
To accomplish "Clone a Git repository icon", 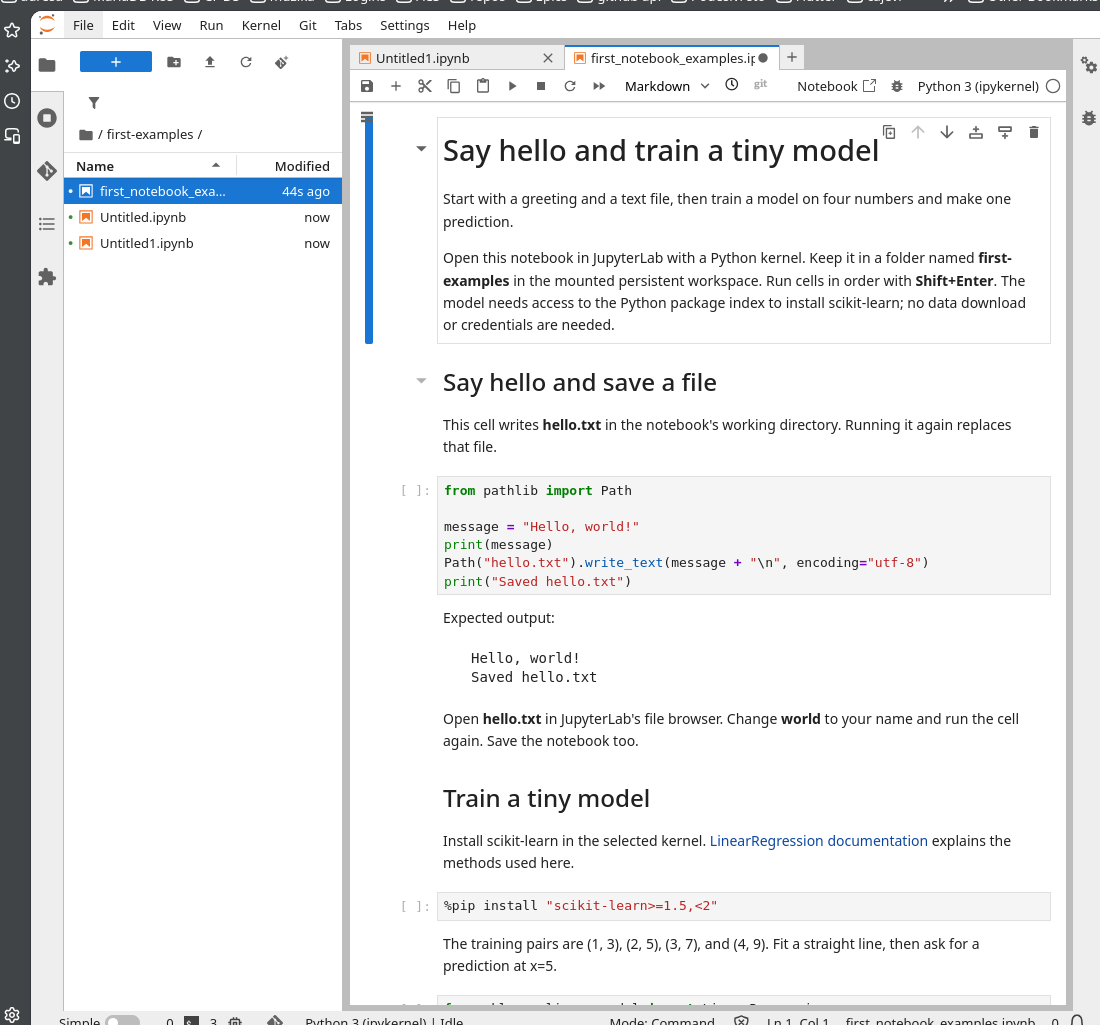I will 281,62.
